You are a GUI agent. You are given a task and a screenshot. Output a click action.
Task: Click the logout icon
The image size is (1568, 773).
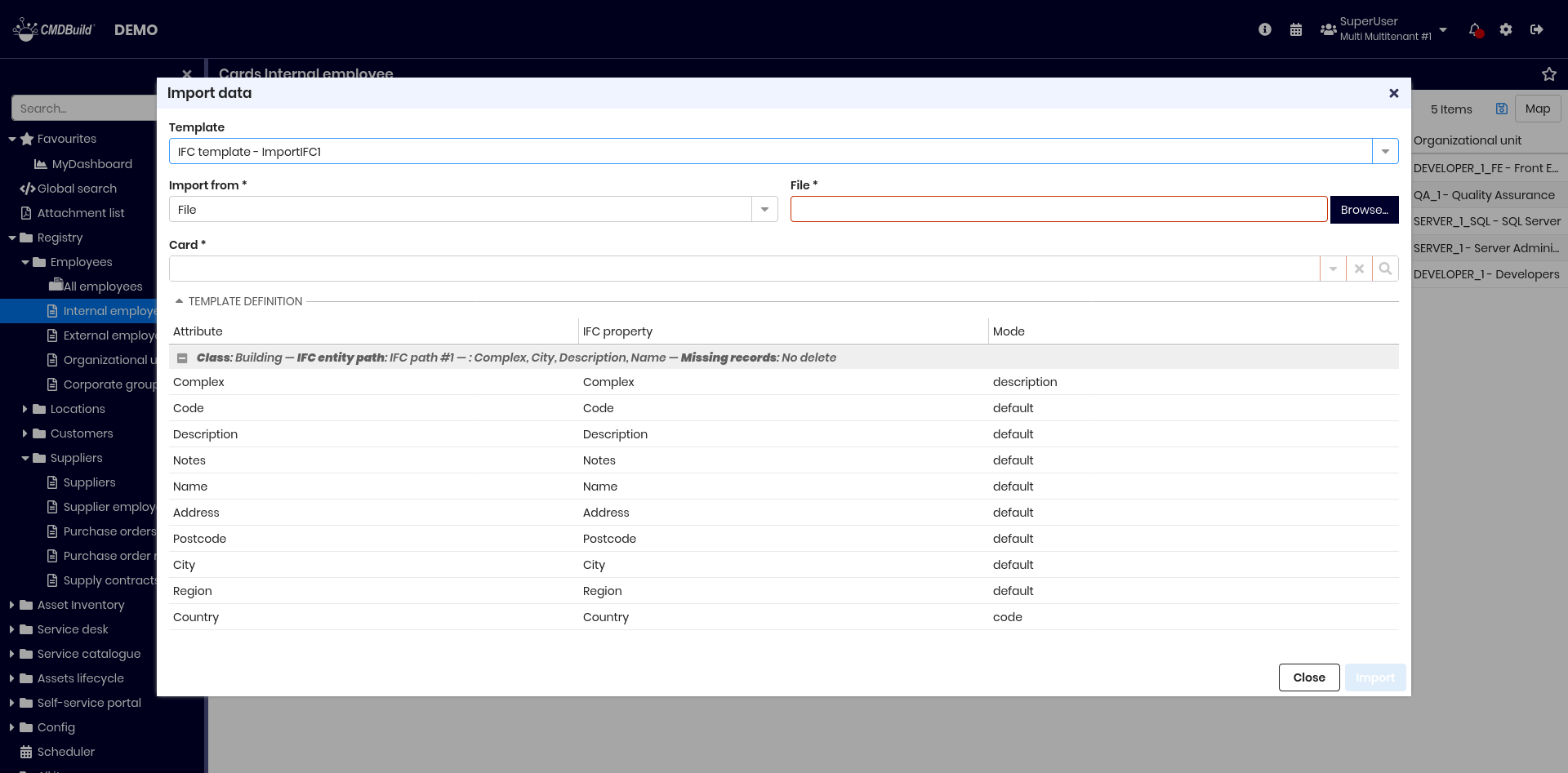click(1537, 29)
